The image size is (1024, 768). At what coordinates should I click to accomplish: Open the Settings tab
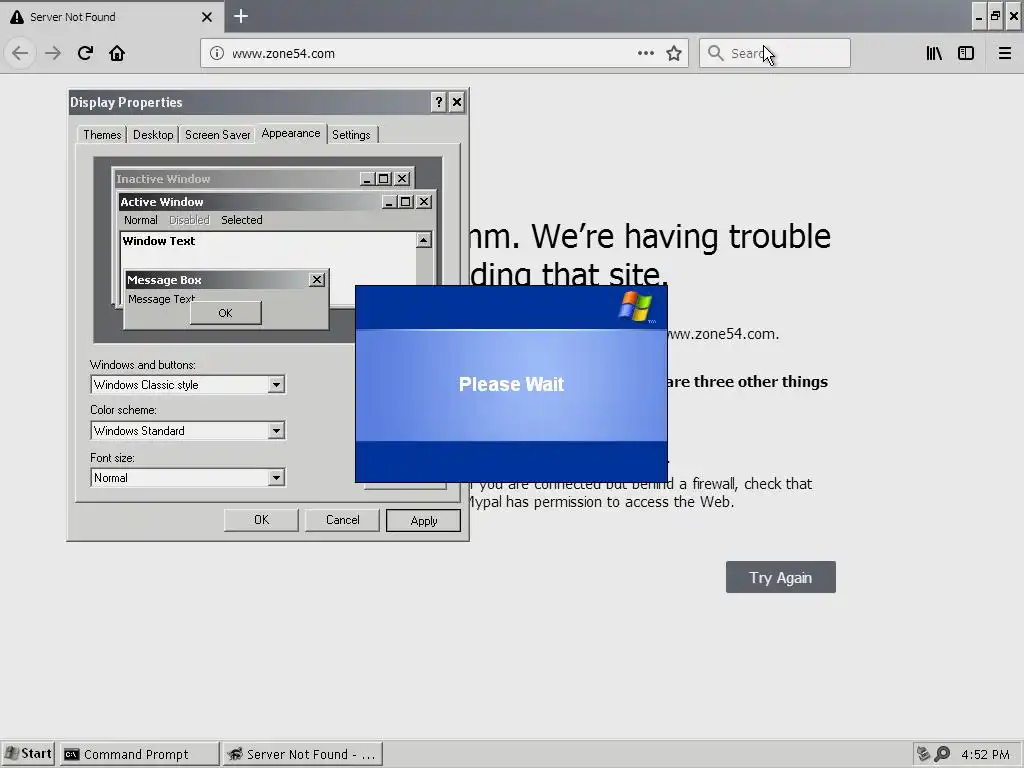coord(351,135)
